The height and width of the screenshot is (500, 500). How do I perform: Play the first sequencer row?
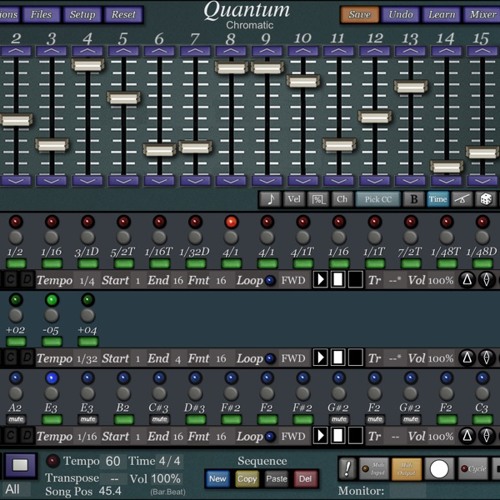(321, 280)
